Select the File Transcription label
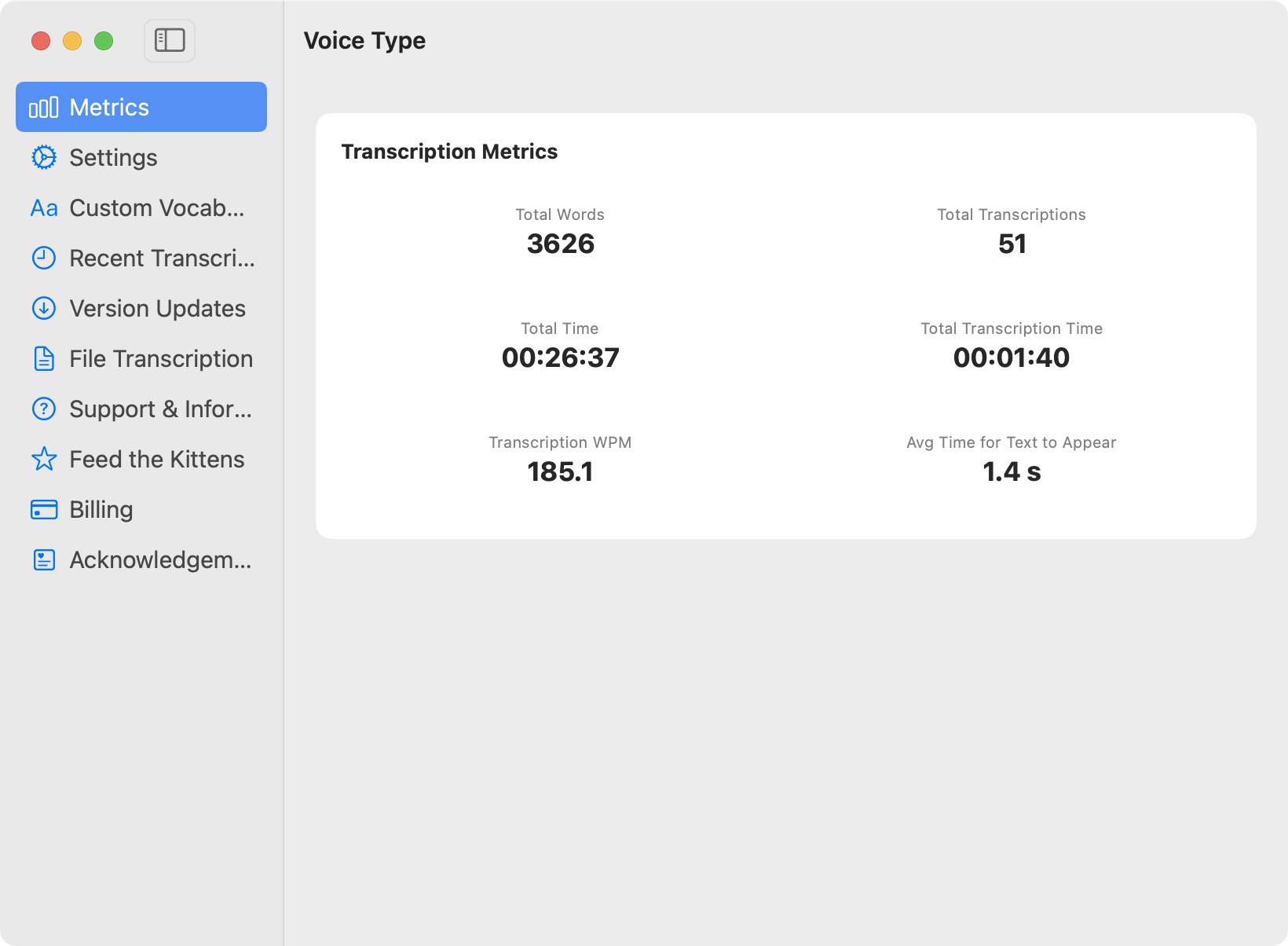Viewport: 1288px width, 946px height. [161, 359]
